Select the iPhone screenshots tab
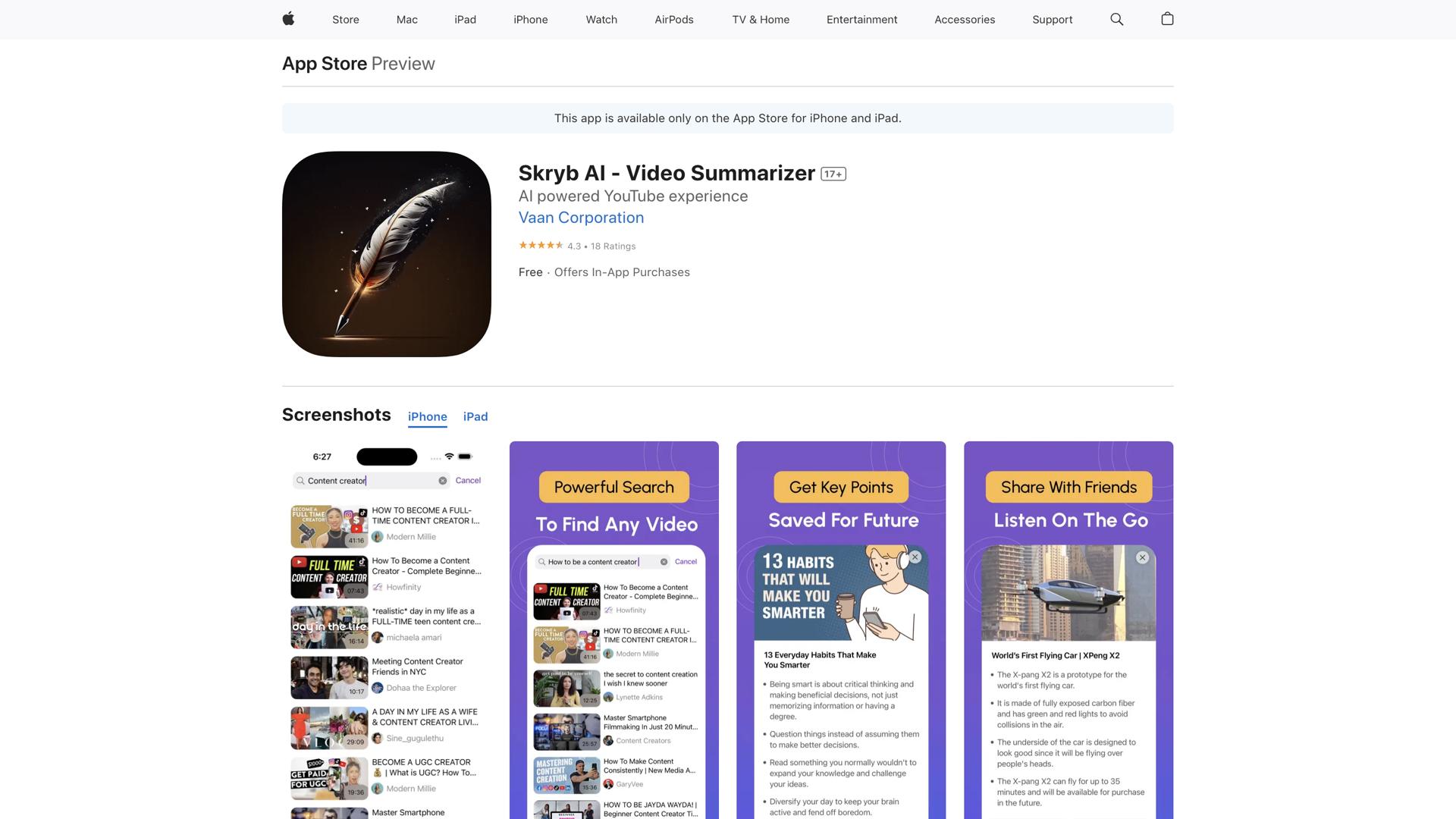 pyautogui.click(x=427, y=416)
